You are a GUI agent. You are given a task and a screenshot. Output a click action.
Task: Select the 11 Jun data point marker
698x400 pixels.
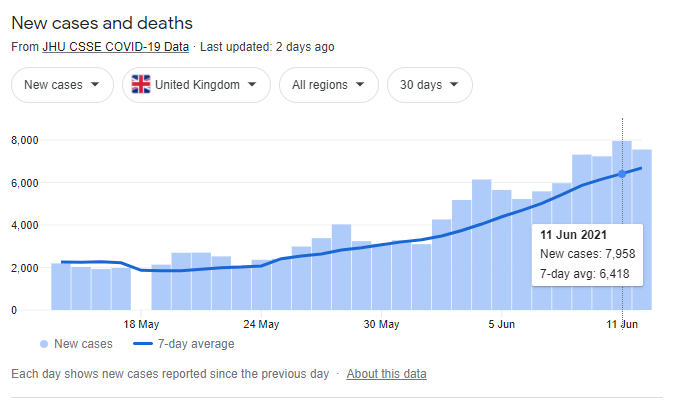(622, 174)
